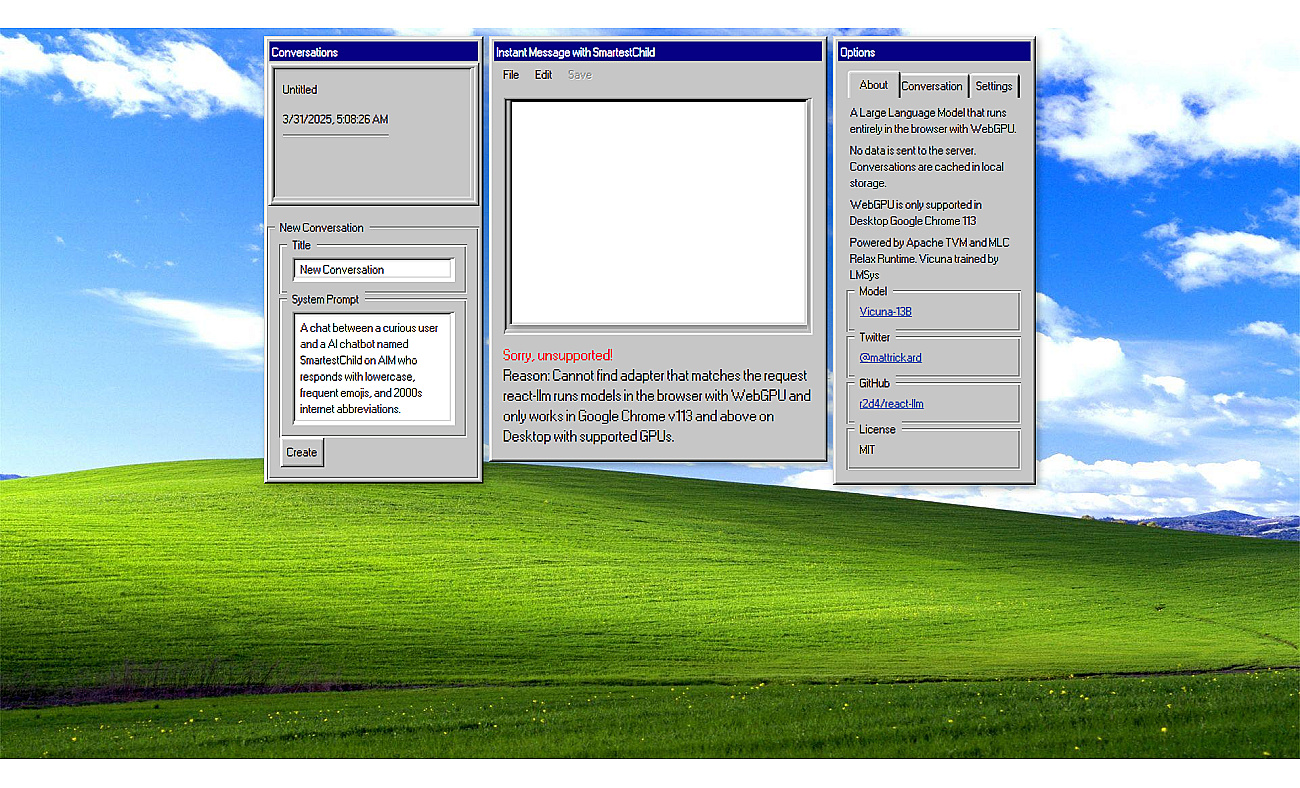1300x788 pixels.
Task: Open the @mattrickard Twitter link
Action: click(891, 357)
